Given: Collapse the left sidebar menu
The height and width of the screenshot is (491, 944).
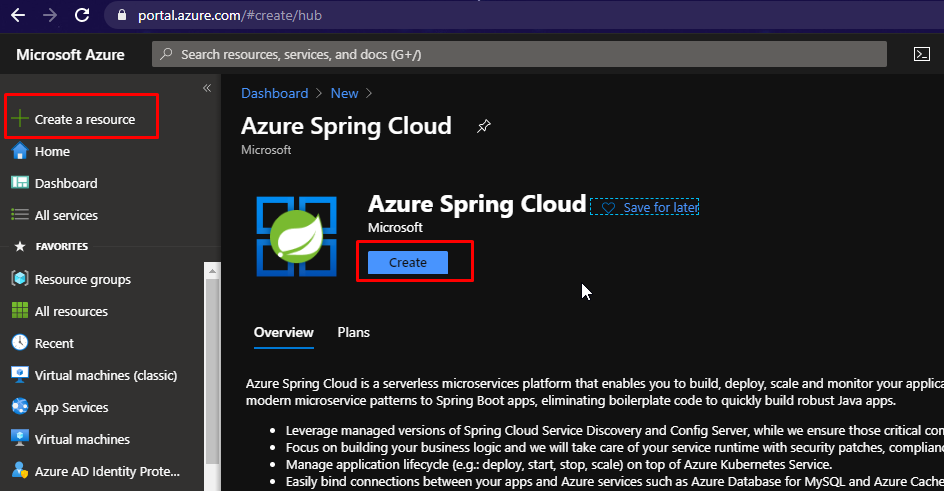Looking at the screenshot, I should click(x=207, y=88).
